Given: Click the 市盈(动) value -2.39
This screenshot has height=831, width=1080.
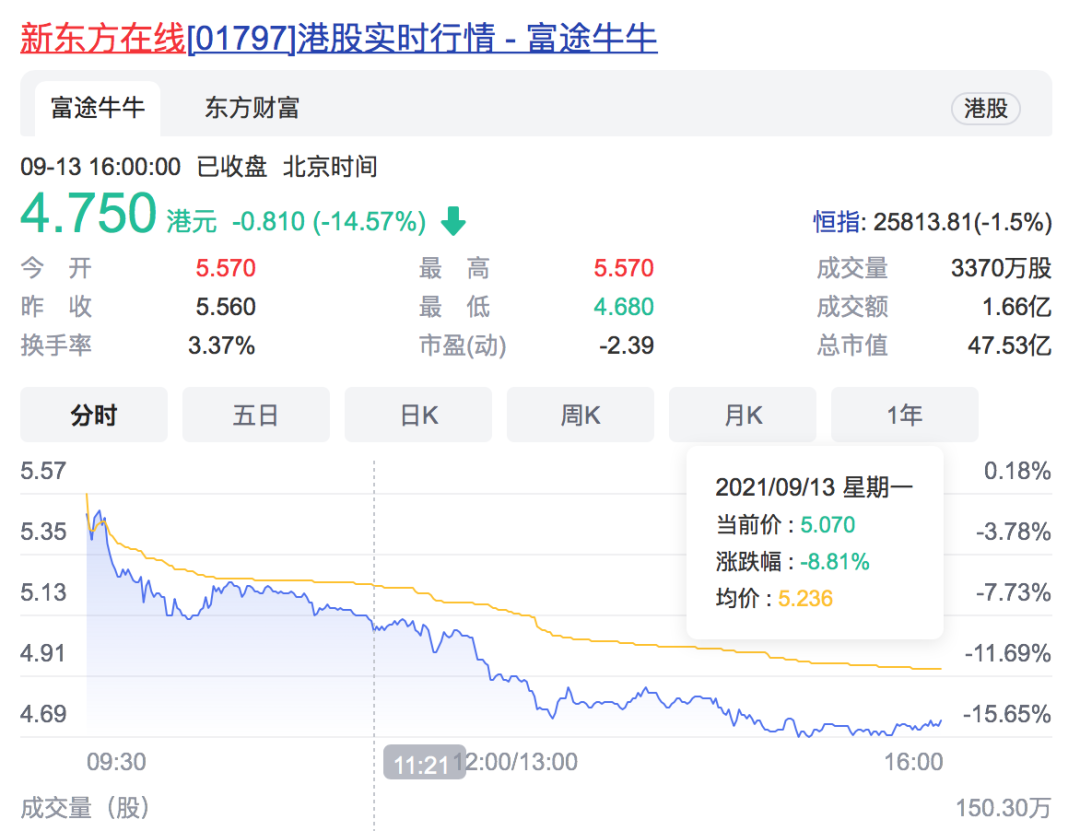Looking at the screenshot, I should (x=626, y=345).
